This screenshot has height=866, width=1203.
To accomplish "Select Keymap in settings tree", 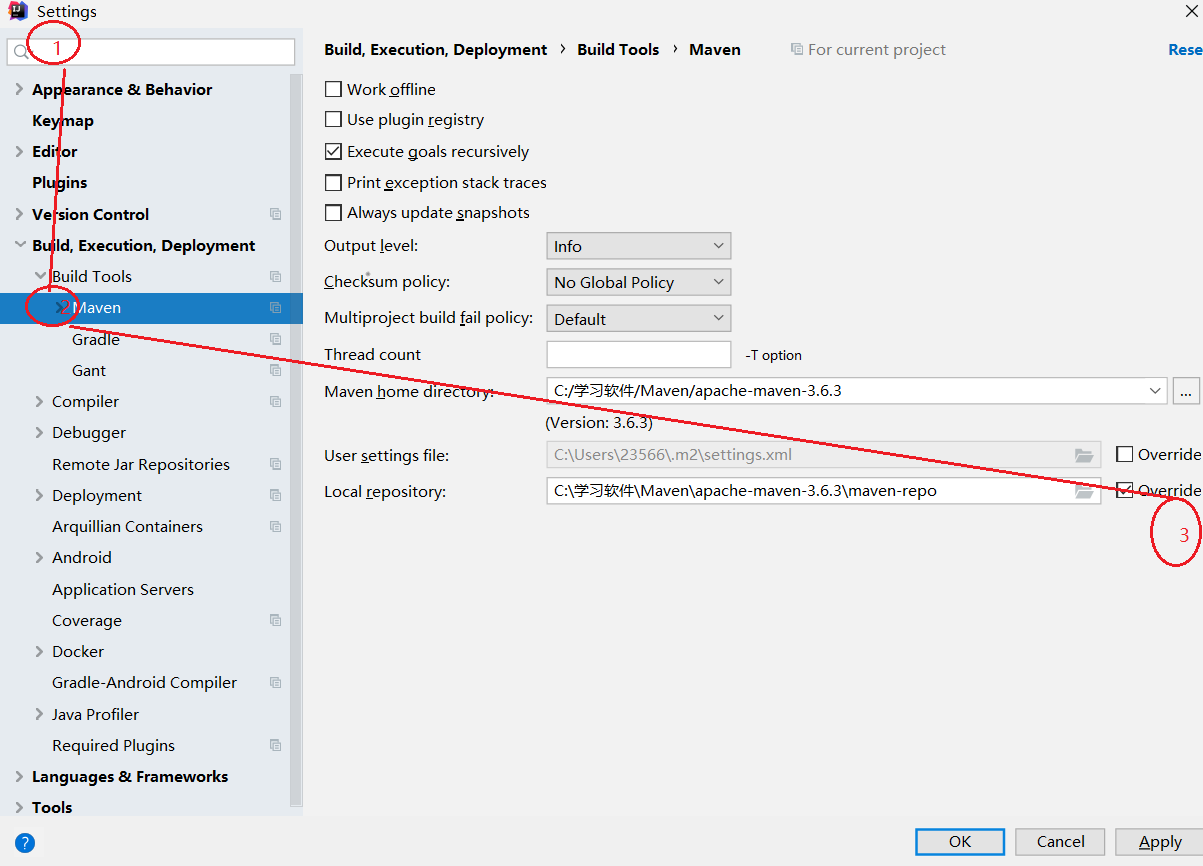I will (63, 120).
